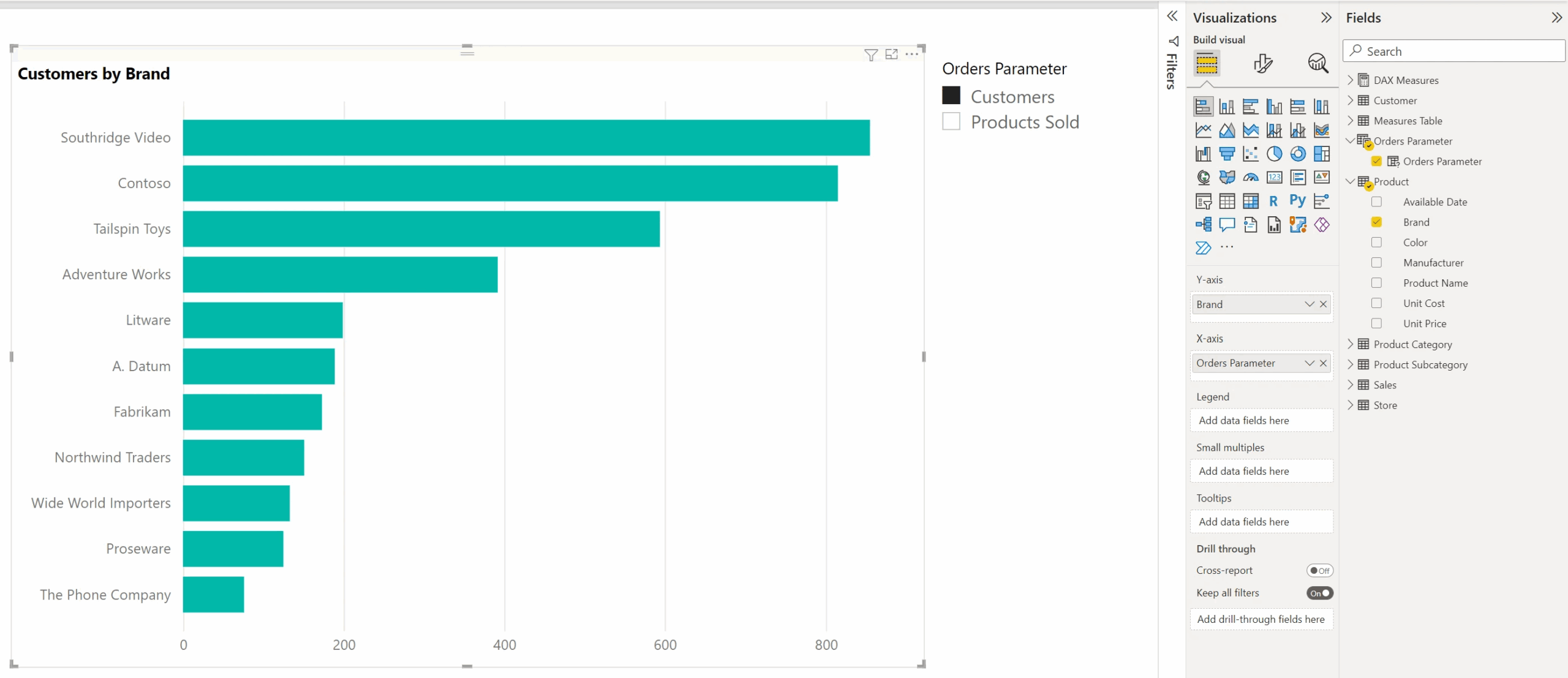Open more options on the chart header
This screenshot has height=678, width=1568.
[x=912, y=55]
